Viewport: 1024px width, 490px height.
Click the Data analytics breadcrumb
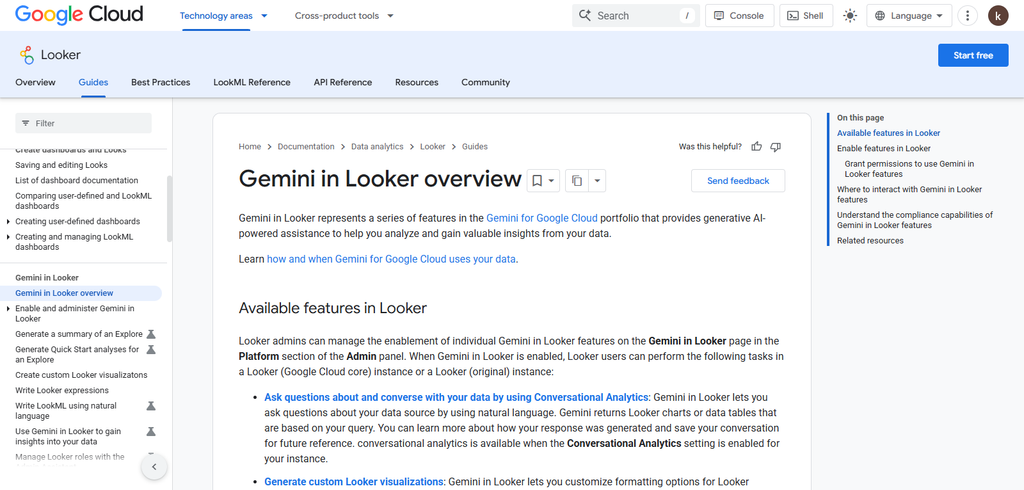coord(377,146)
